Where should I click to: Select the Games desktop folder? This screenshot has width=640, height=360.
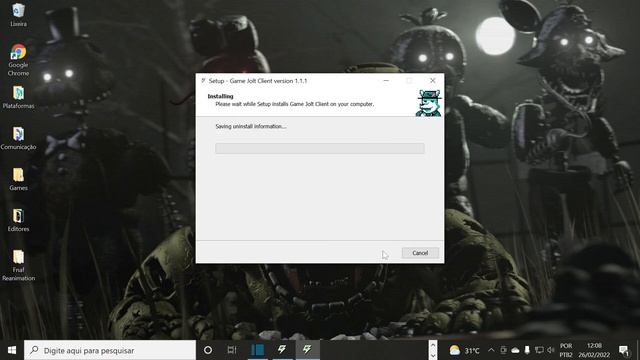(x=18, y=179)
